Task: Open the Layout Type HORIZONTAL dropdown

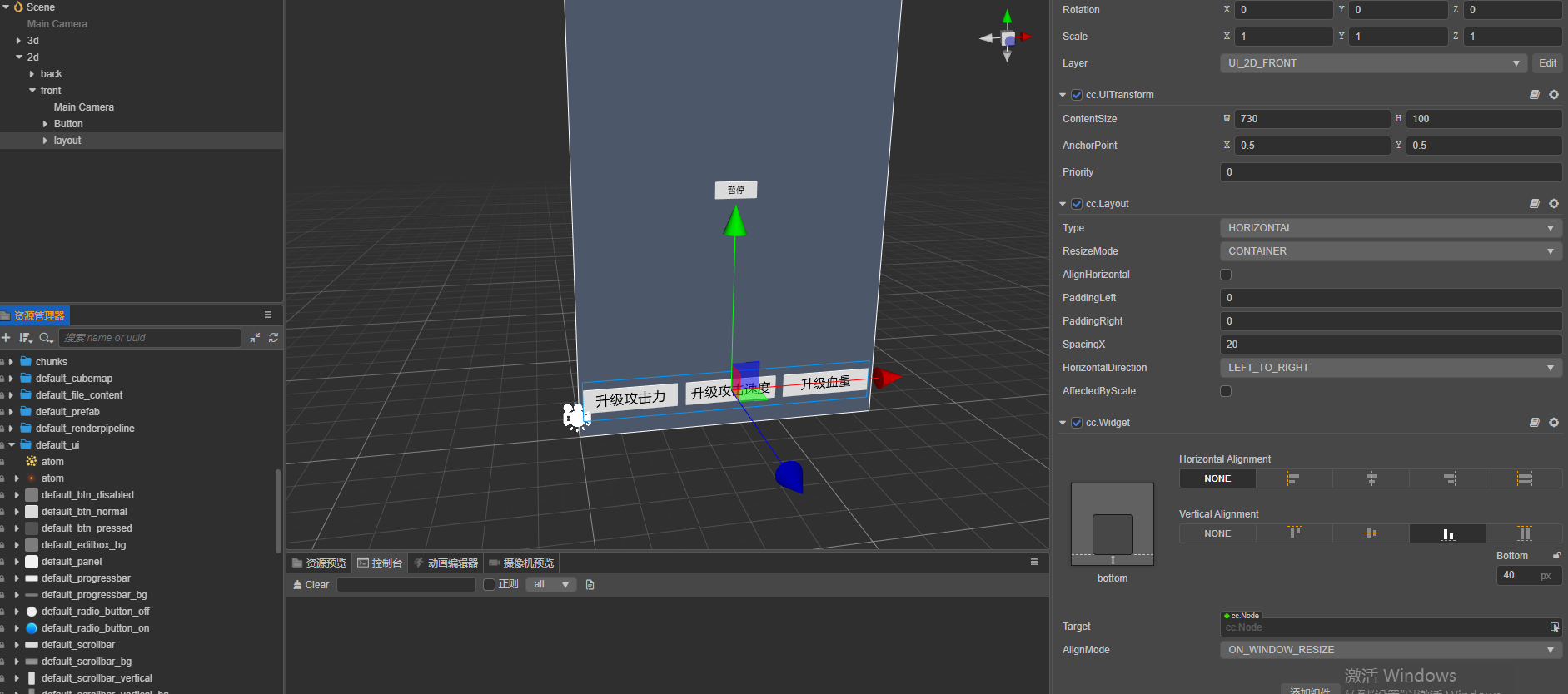Action: [x=1390, y=228]
